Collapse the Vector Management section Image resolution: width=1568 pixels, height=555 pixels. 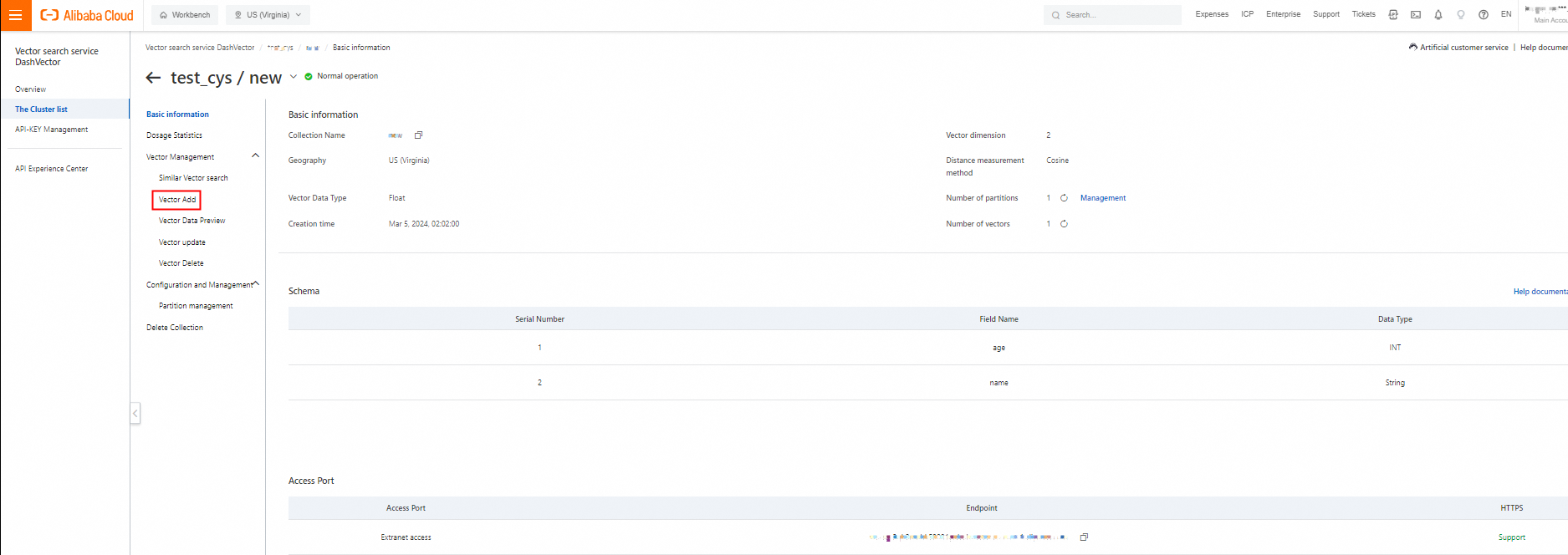click(x=256, y=155)
